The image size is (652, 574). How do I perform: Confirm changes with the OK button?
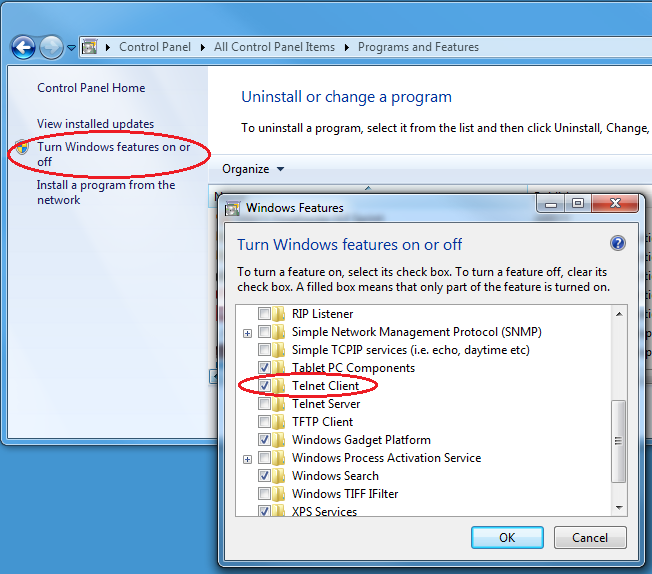(507, 537)
